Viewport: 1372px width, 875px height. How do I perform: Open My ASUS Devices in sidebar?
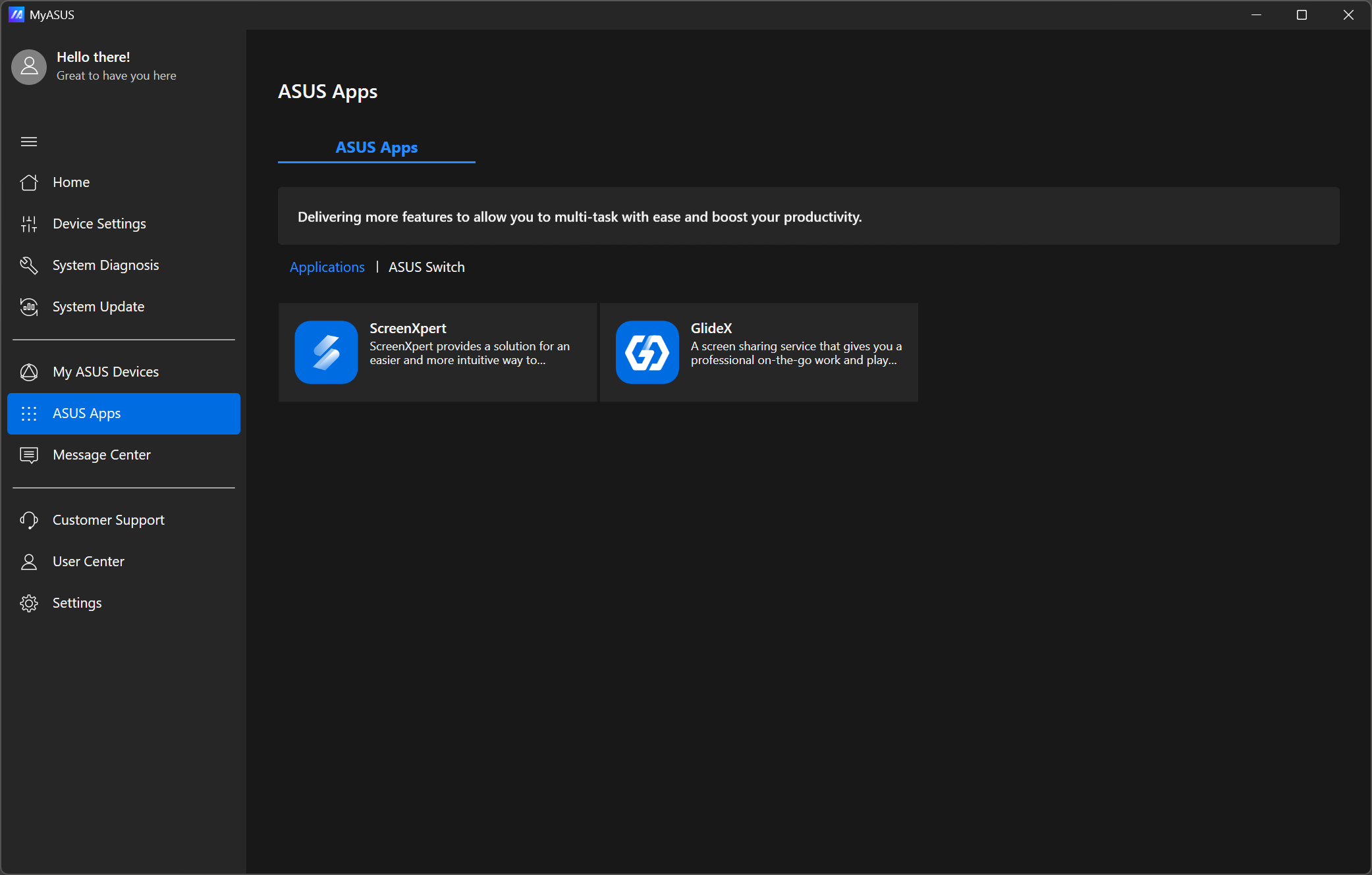click(105, 372)
